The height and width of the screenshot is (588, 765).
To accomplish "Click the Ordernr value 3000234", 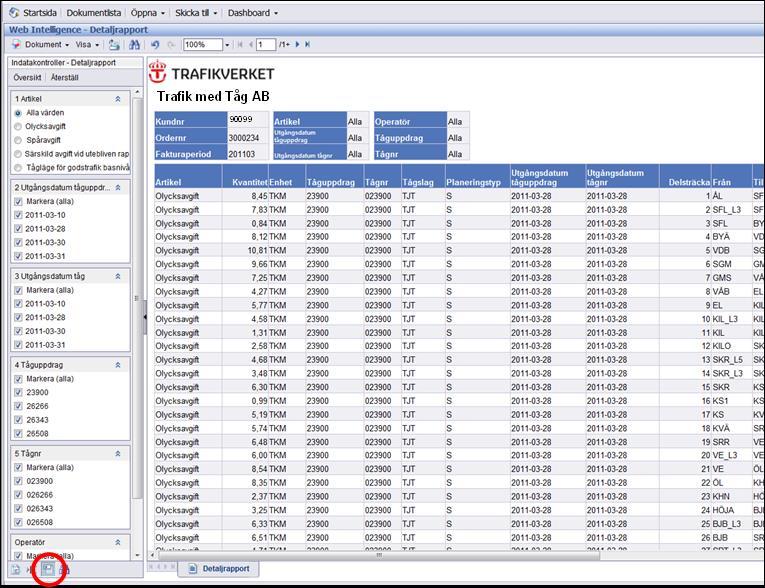I will 244,138.
